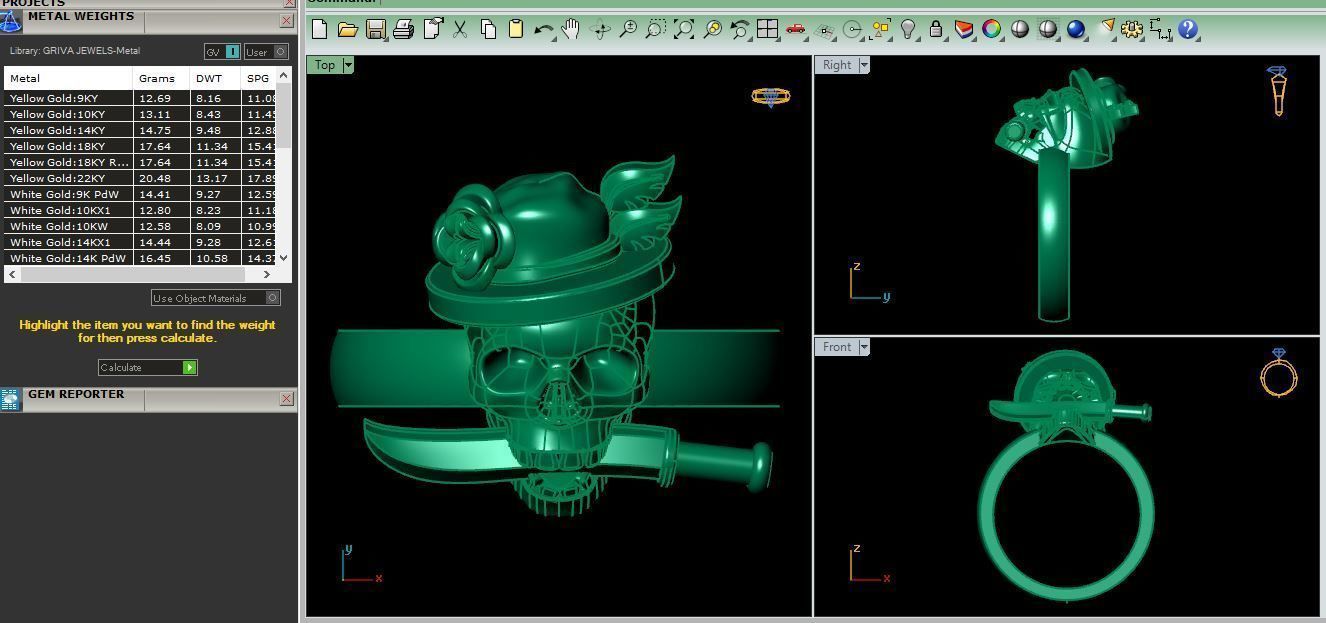Paste from the clipboard icon
This screenshot has width=1326, height=623.
pyautogui.click(x=516, y=29)
